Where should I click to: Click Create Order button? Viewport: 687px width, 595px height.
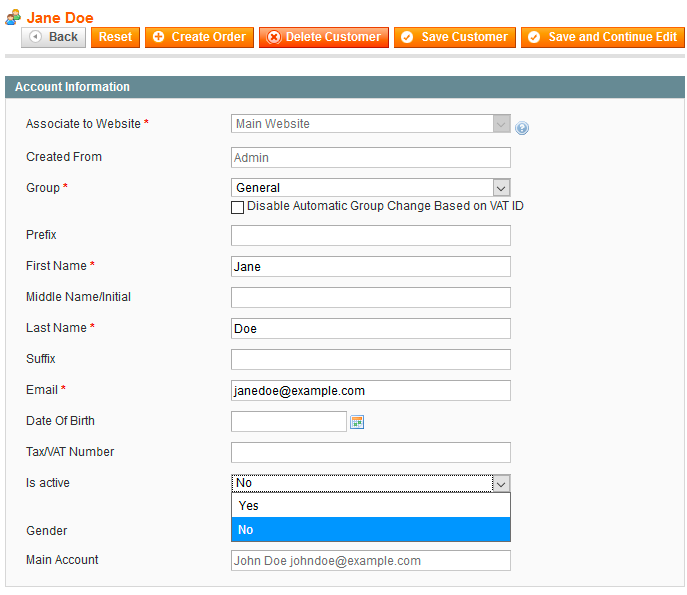(x=199, y=37)
